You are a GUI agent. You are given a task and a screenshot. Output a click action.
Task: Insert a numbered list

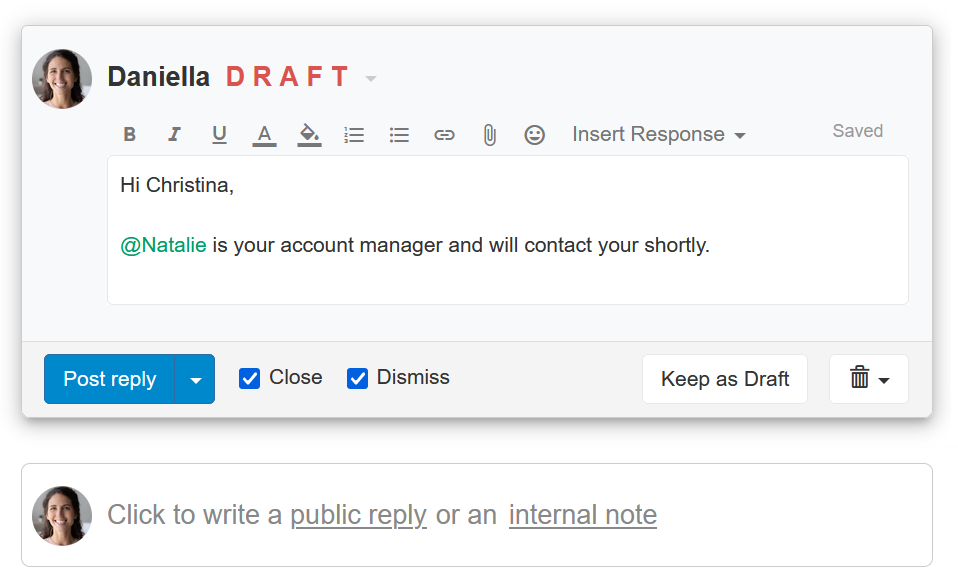[x=354, y=134]
